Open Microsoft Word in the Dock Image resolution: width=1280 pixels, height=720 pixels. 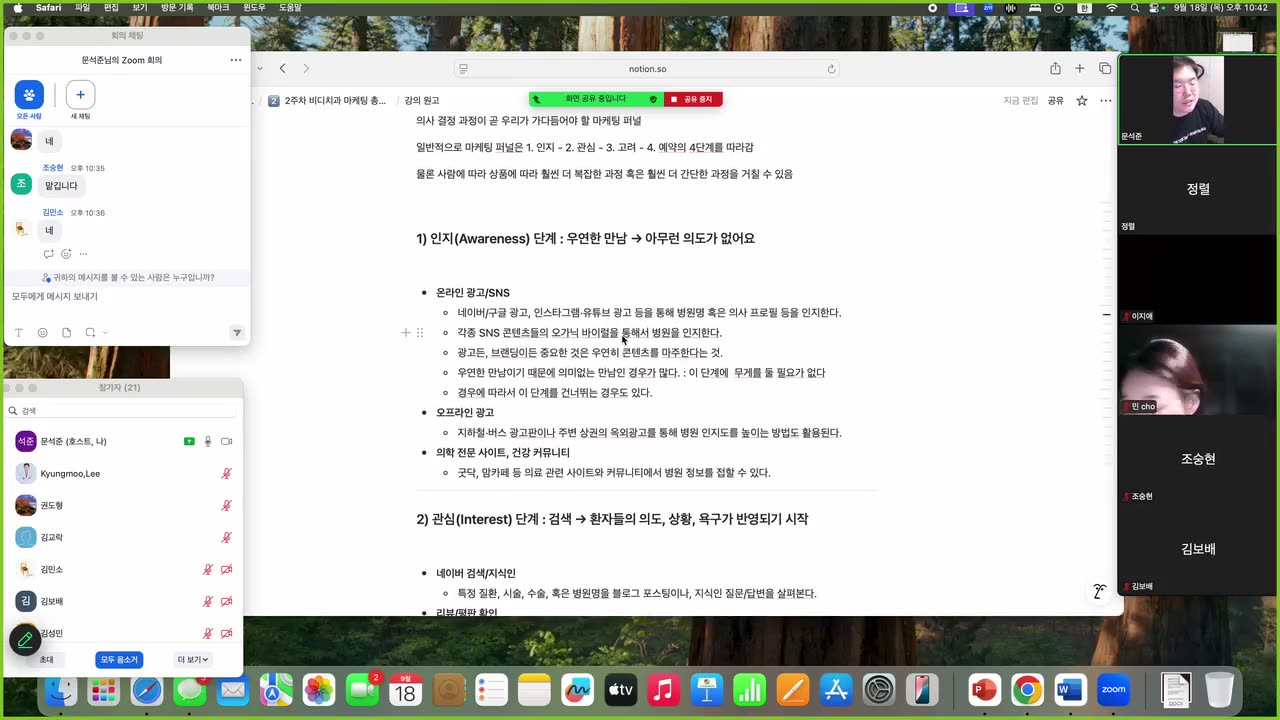[x=1070, y=690]
